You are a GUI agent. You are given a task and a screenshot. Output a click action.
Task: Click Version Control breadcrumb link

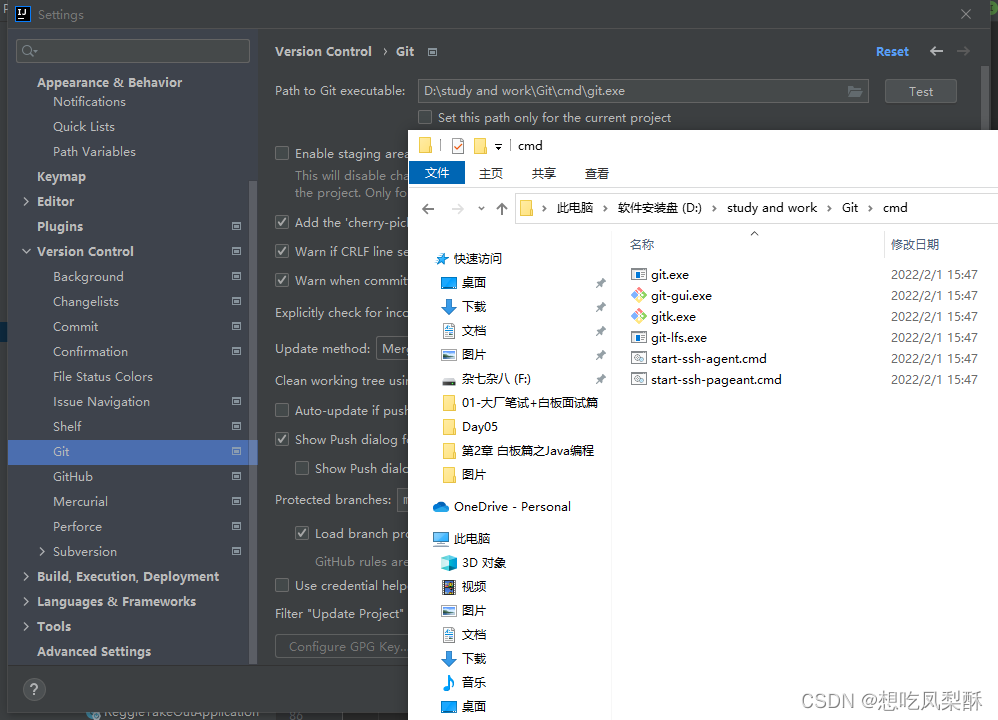click(x=323, y=52)
